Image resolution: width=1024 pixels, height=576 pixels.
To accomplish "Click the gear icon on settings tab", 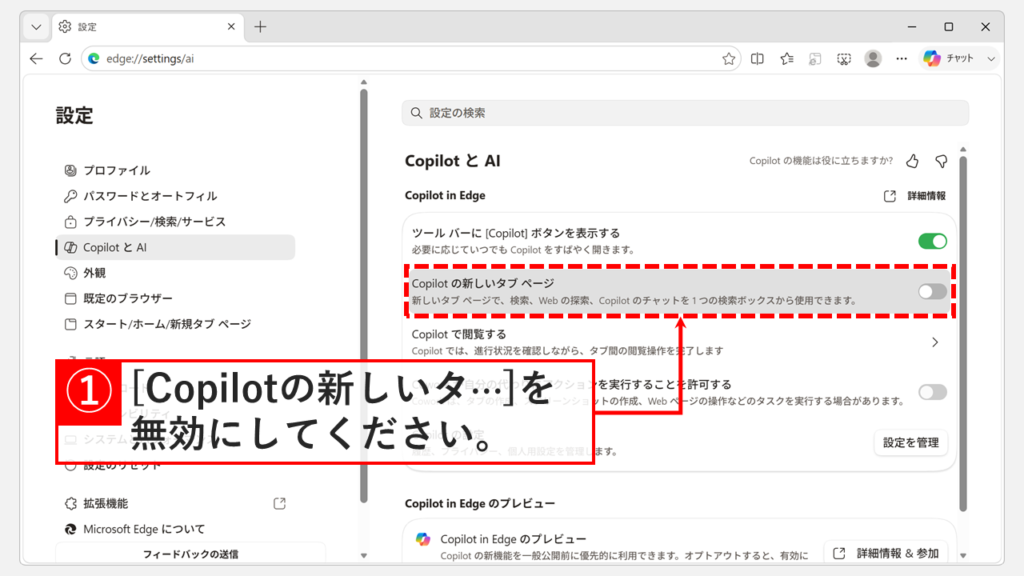I will 65,27.
